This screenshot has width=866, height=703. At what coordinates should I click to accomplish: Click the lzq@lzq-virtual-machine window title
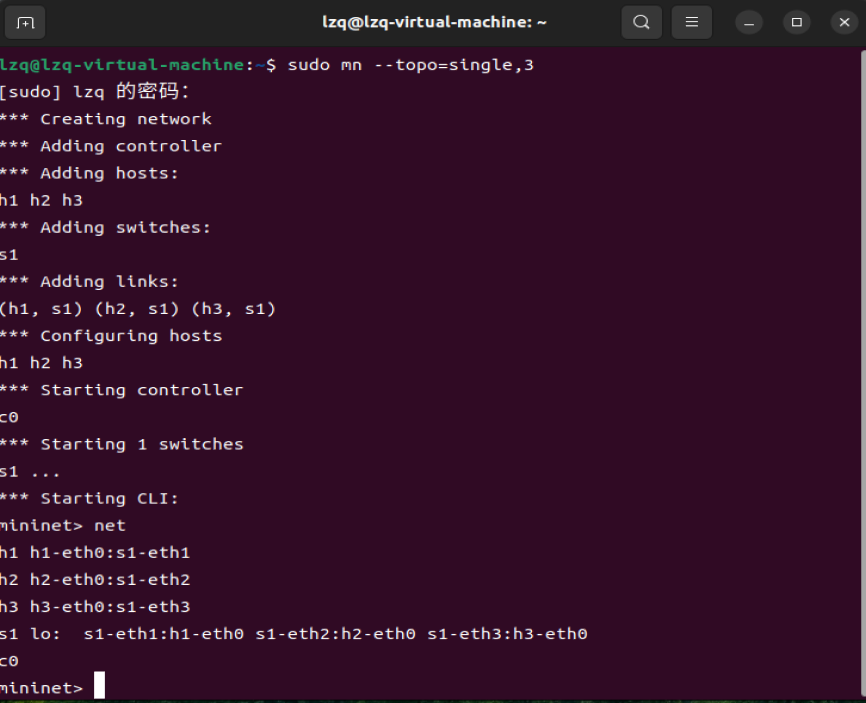point(434,22)
